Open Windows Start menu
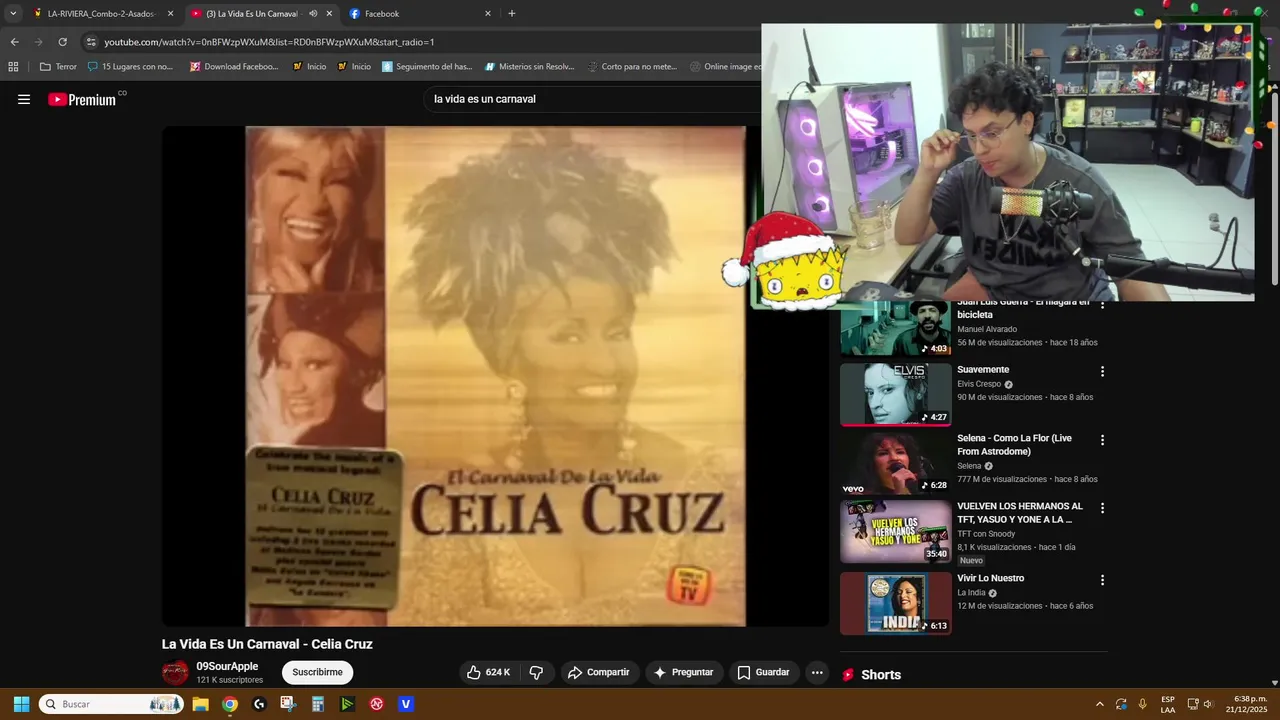Image resolution: width=1280 pixels, height=720 pixels. [21, 704]
